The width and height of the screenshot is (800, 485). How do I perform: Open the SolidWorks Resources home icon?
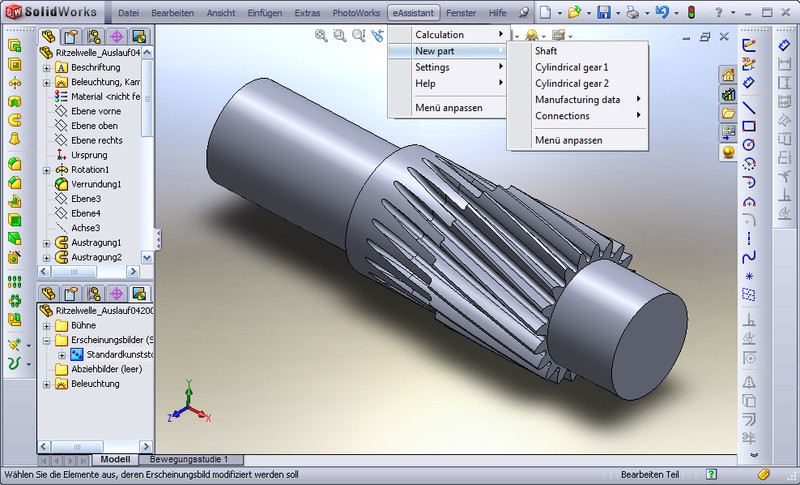click(728, 75)
